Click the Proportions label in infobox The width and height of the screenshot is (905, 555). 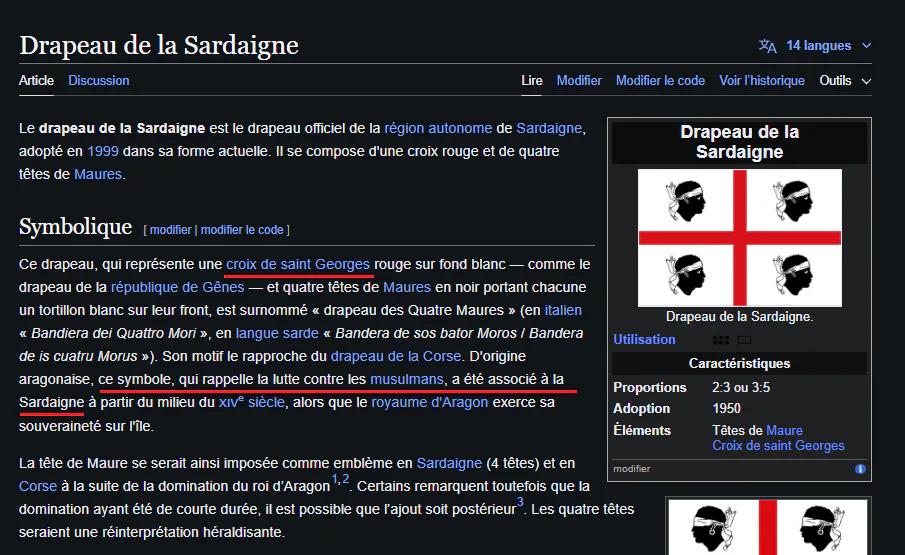click(650, 388)
